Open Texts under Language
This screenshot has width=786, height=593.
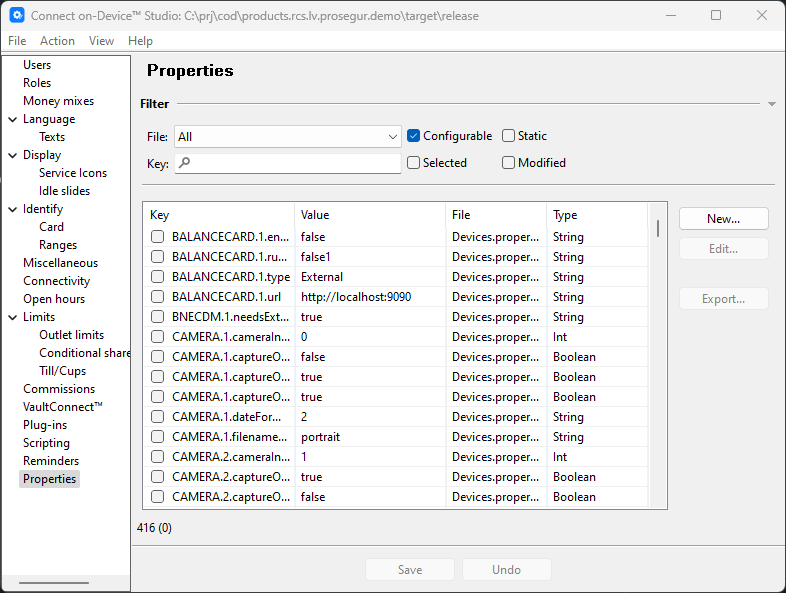52,137
